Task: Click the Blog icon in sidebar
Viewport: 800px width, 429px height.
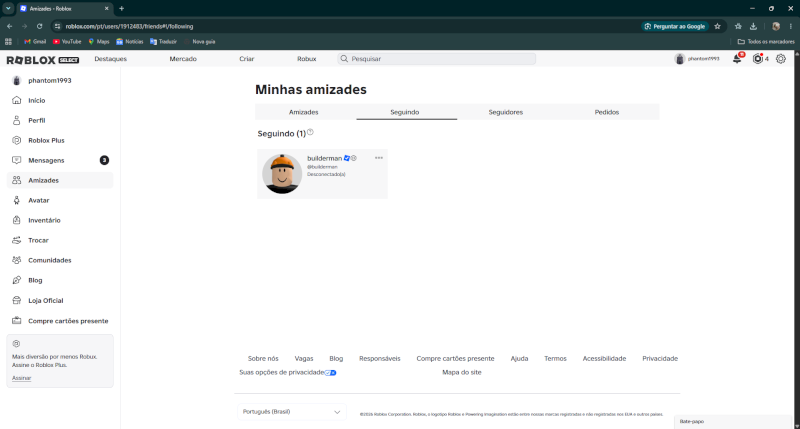Action: coord(17,280)
